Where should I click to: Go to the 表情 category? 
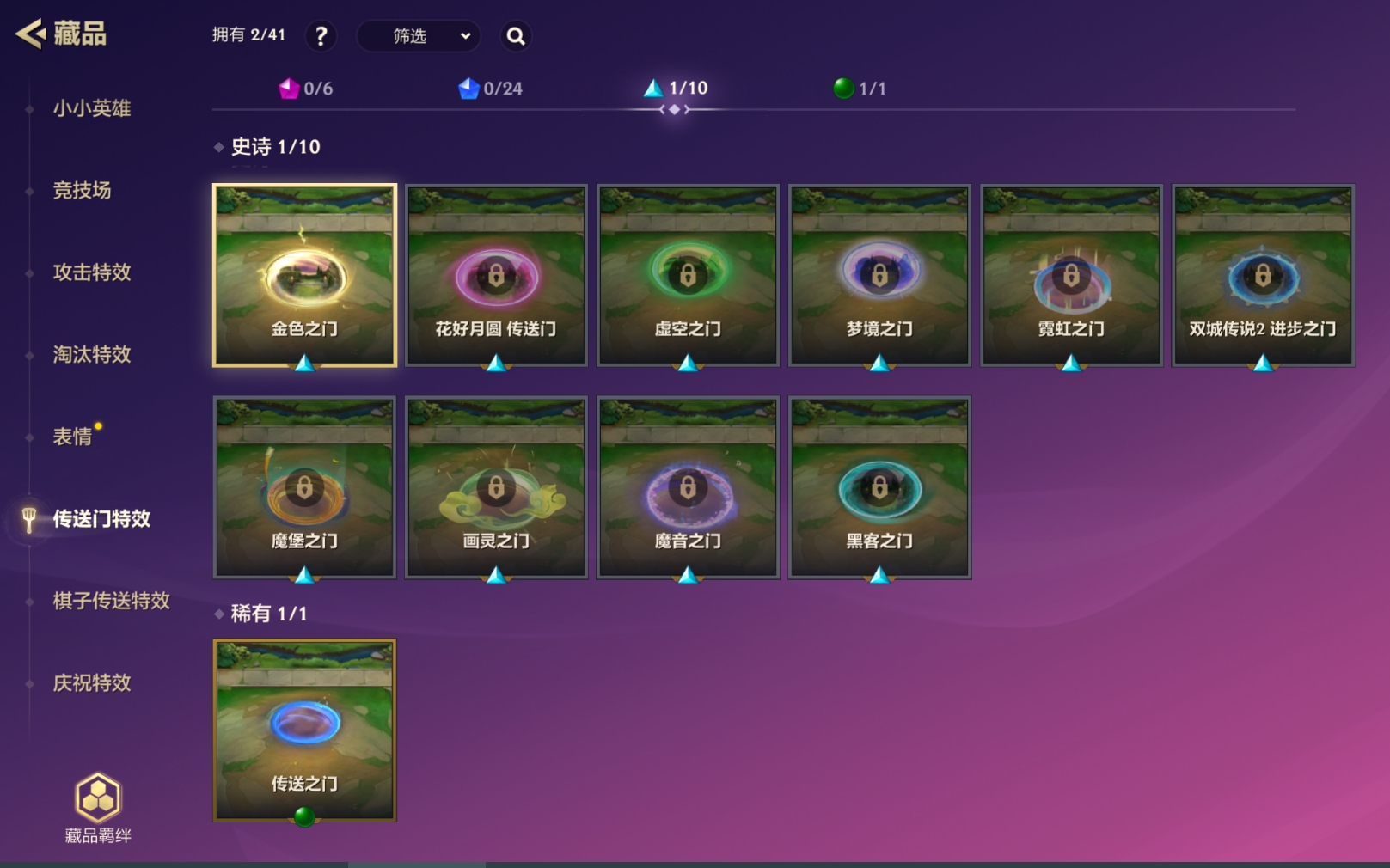point(72,437)
